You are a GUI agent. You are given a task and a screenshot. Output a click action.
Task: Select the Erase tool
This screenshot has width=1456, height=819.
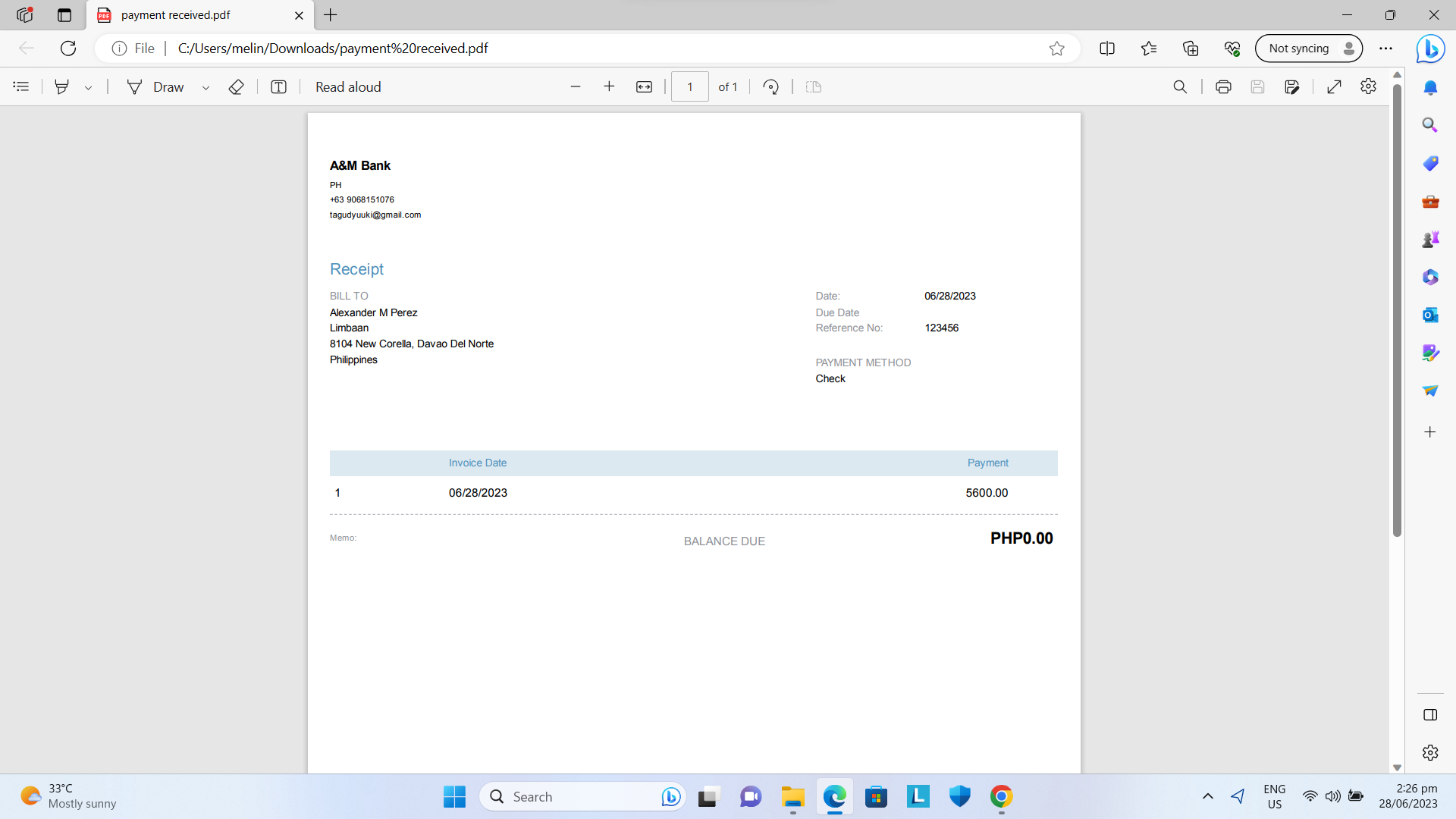pyautogui.click(x=236, y=86)
